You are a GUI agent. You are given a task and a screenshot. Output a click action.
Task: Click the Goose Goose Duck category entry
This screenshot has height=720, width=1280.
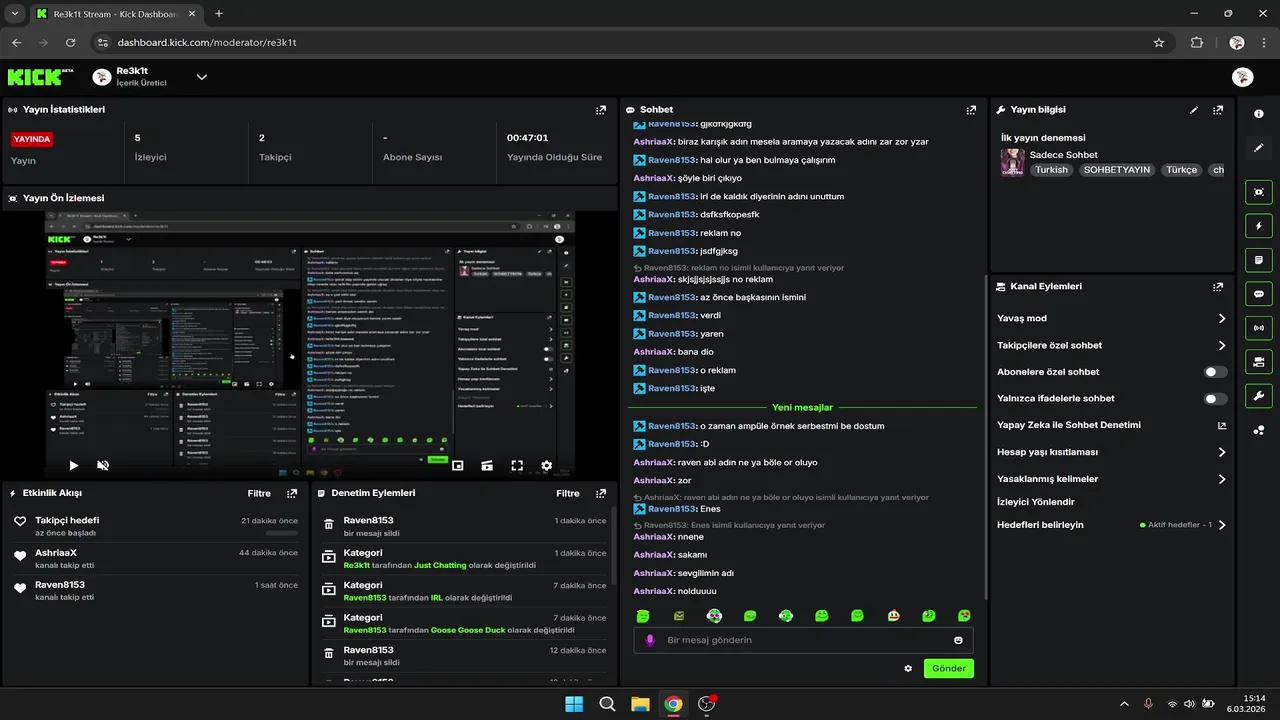click(x=464, y=624)
